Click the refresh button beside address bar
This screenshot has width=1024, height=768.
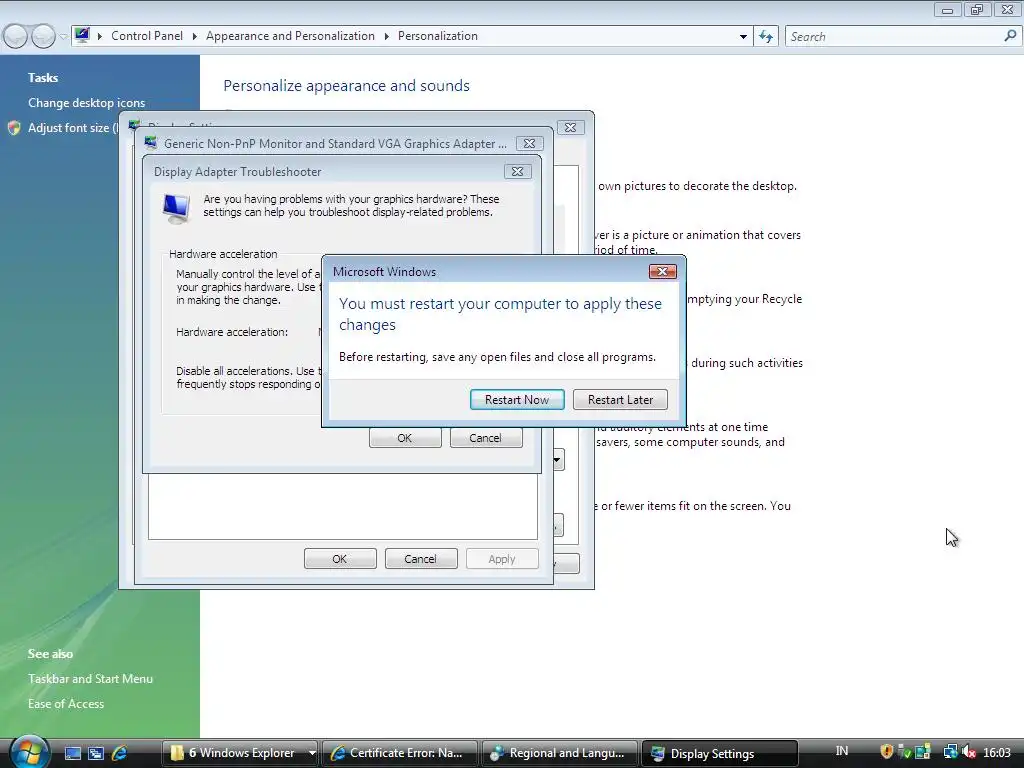click(765, 37)
